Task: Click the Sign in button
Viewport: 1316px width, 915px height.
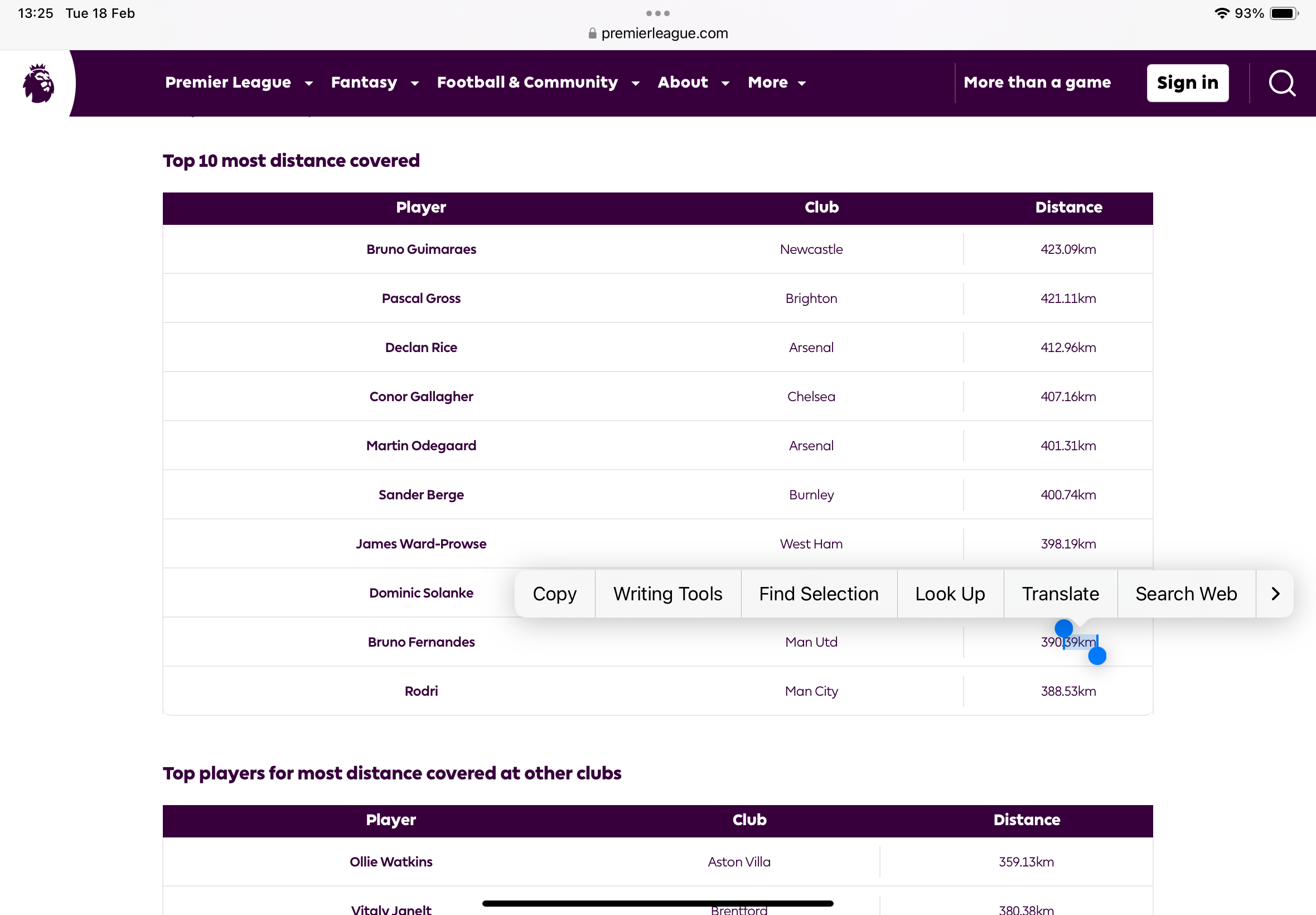Action: click(x=1187, y=83)
